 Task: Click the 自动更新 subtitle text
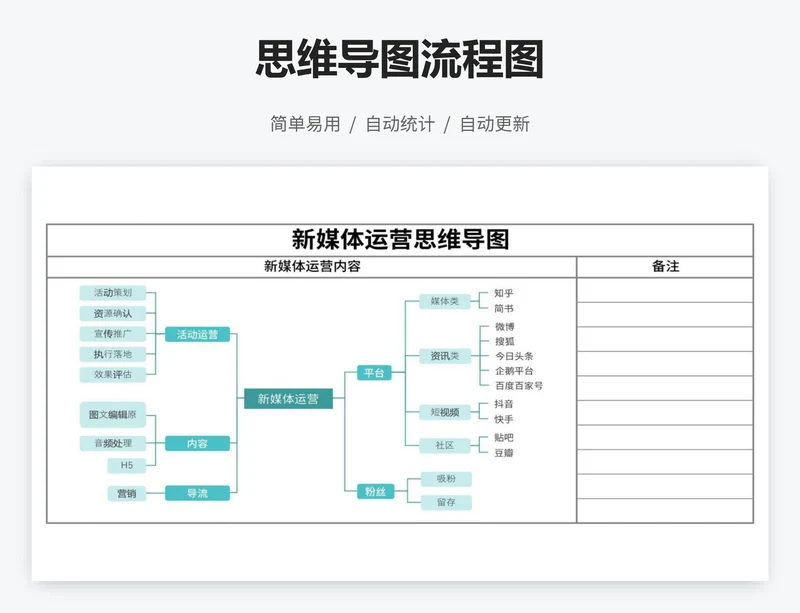tap(494, 124)
